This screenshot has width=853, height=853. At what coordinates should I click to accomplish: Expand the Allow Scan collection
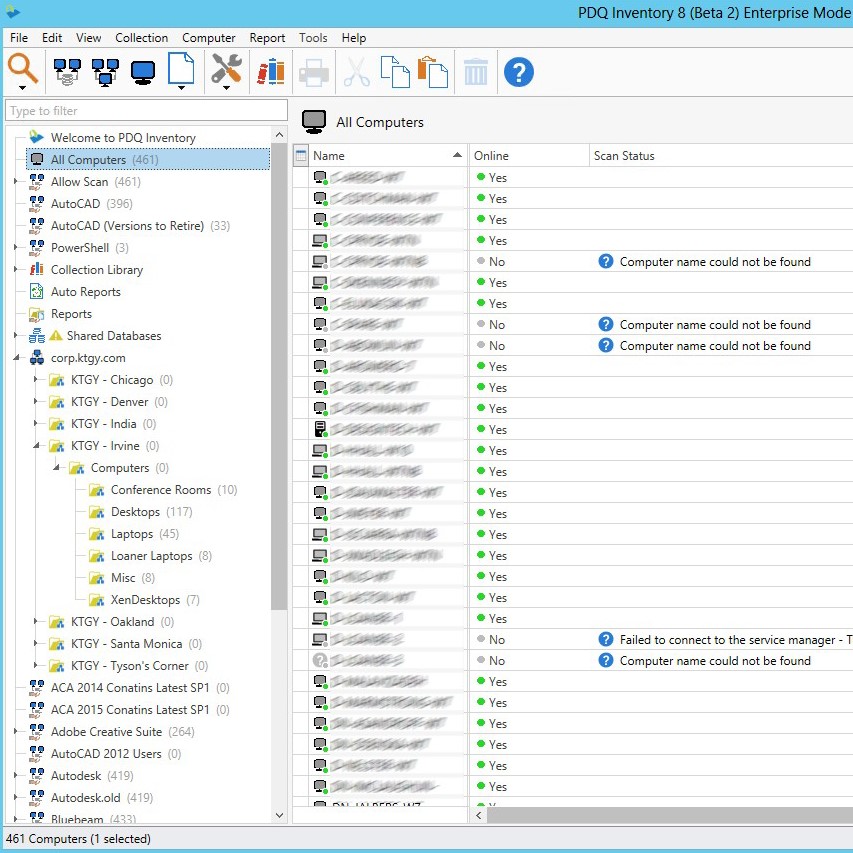pyautogui.click(x=16, y=181)
